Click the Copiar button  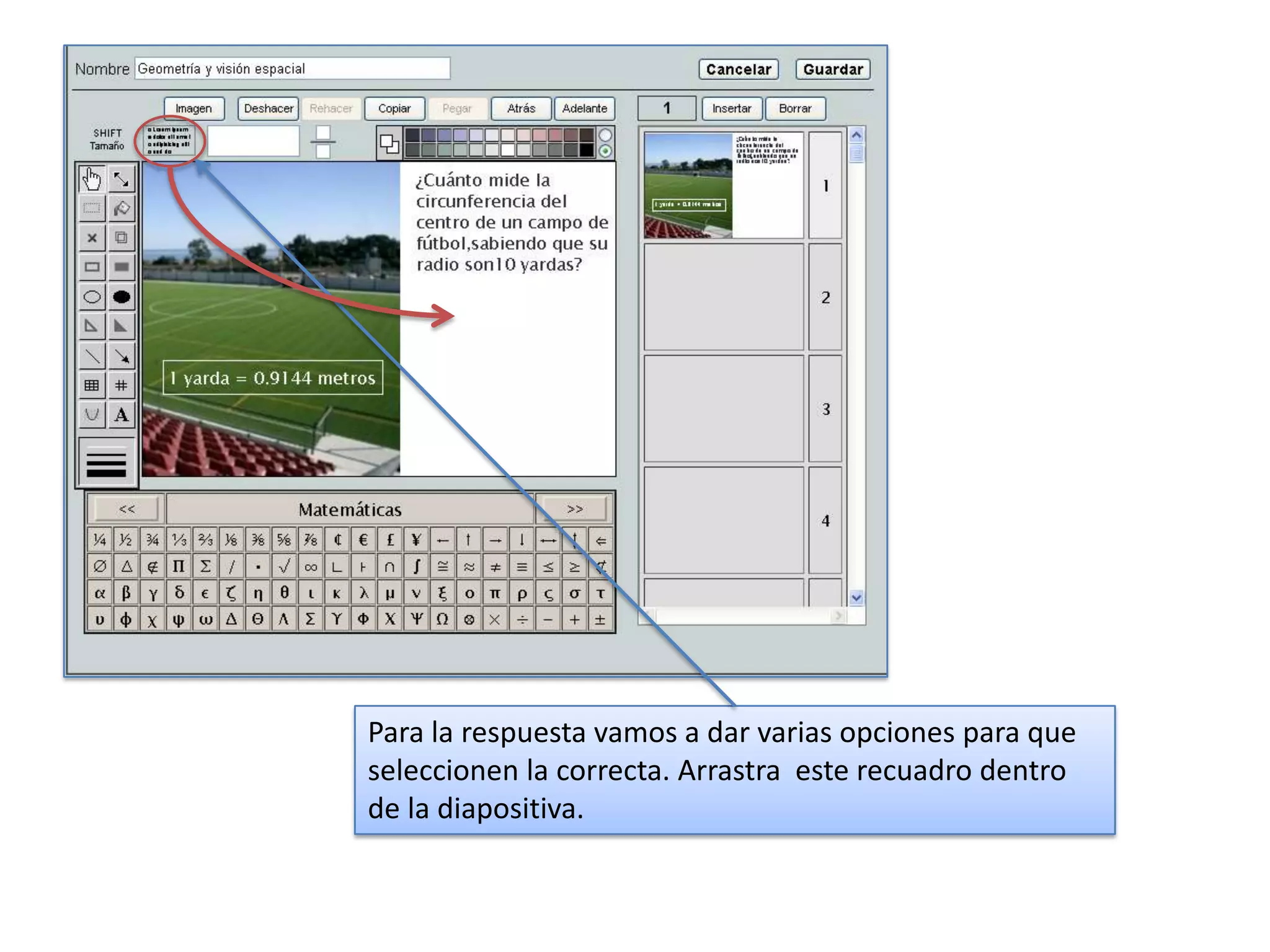coord(394,108)
